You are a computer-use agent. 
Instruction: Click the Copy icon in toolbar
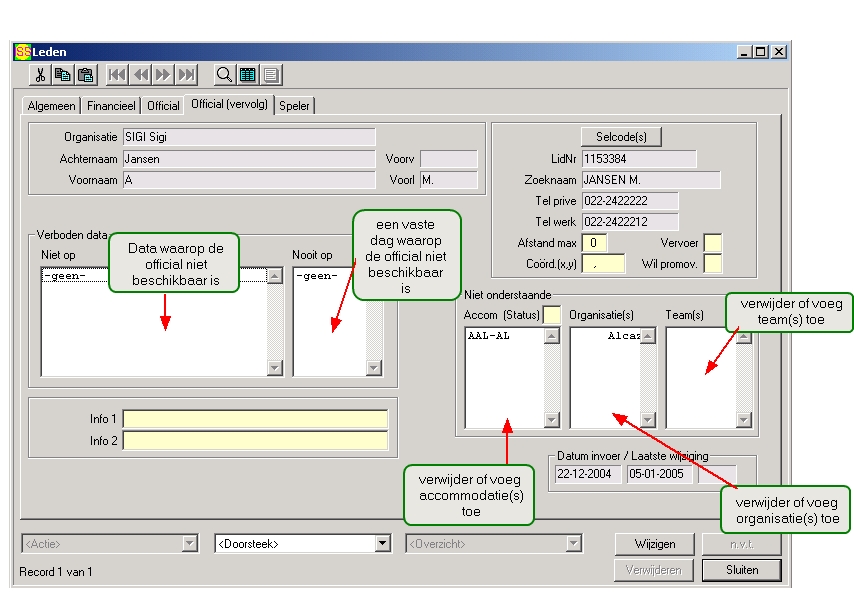coord(62,75)
